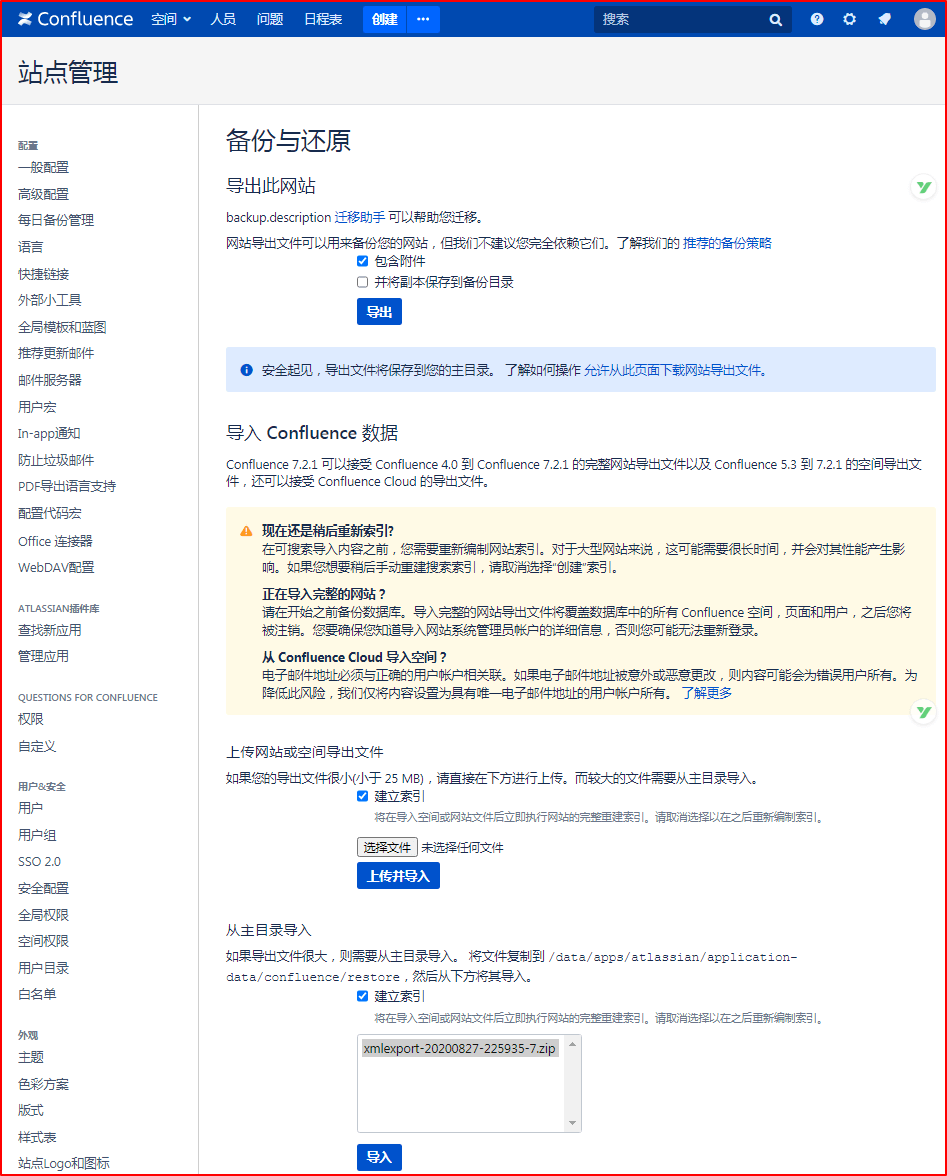Click the Confluence logo in header
Viewport: 947px width, 1176px height.
pyautogui.click(x=75, y=19)
